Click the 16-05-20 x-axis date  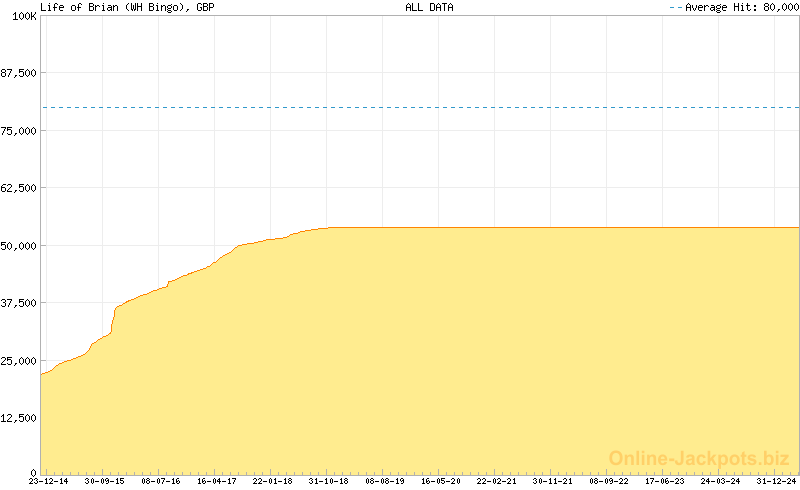coord(441,481)
